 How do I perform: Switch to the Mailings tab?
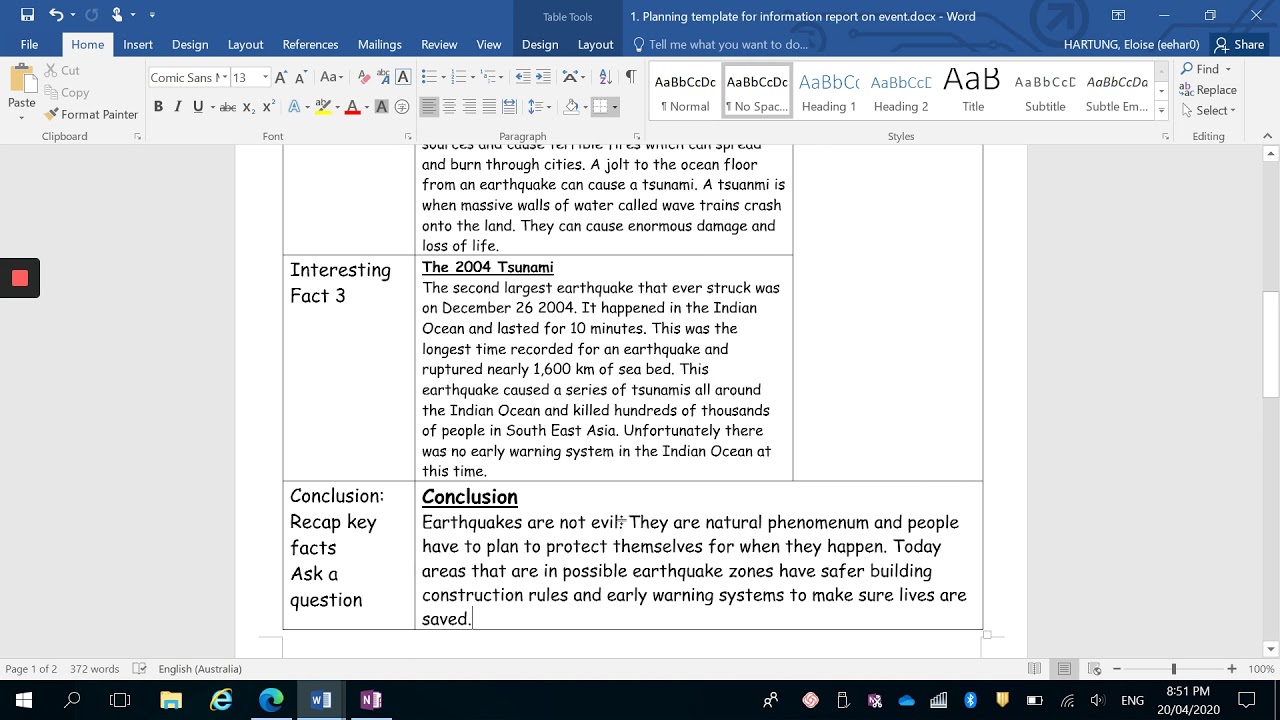click(x=379, y=44)
